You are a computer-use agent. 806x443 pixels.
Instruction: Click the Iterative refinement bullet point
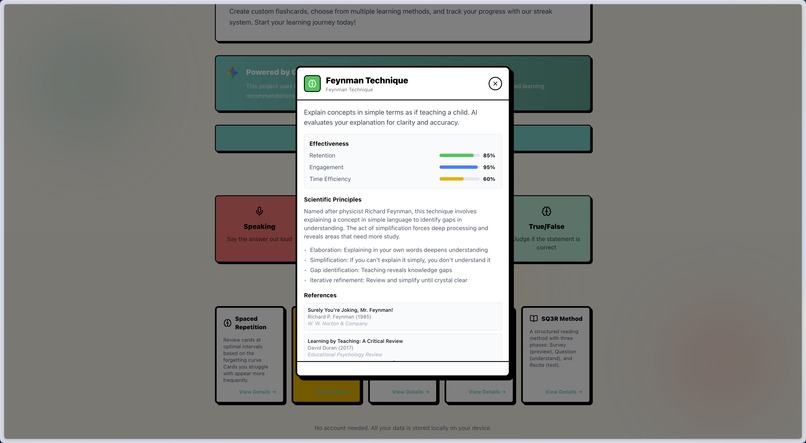click(389, 280)
